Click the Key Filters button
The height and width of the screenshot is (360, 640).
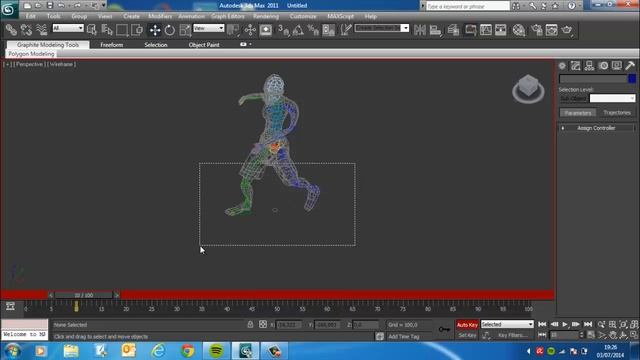point(512,336)
